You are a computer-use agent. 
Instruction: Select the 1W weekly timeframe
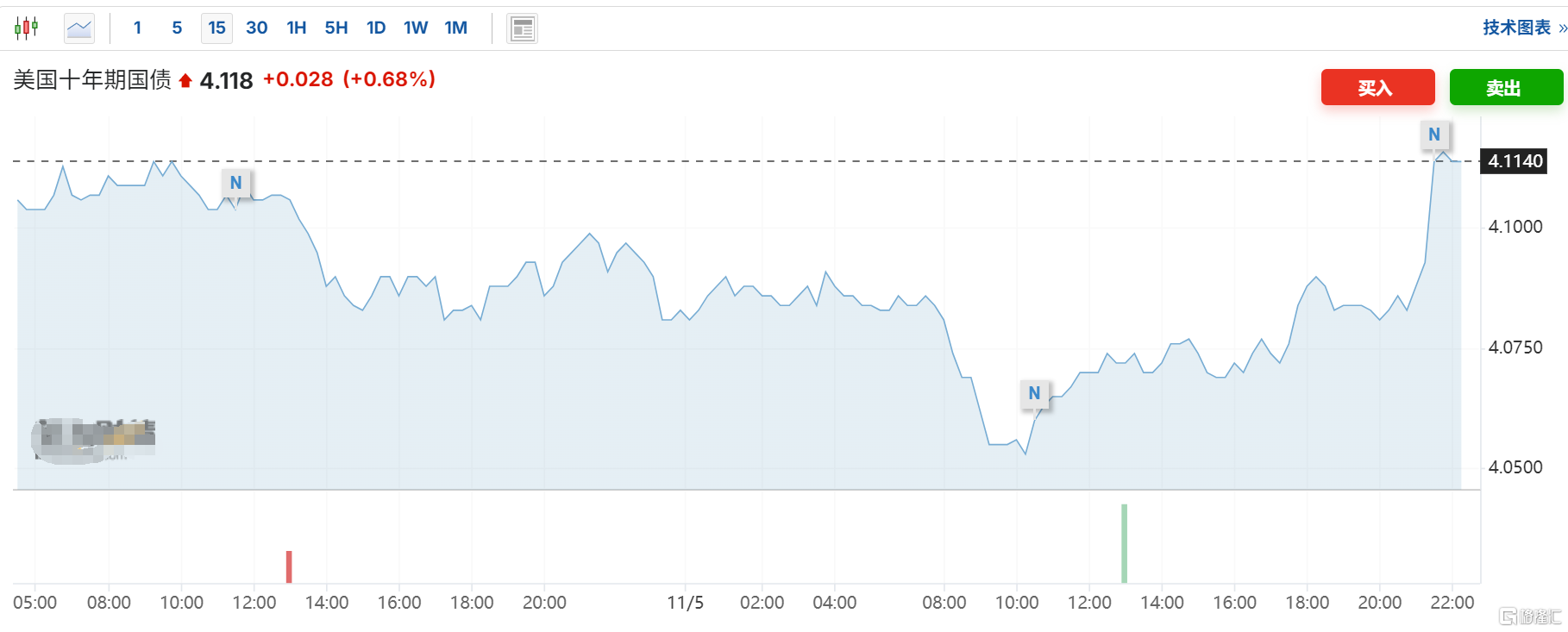coord(416,28)
